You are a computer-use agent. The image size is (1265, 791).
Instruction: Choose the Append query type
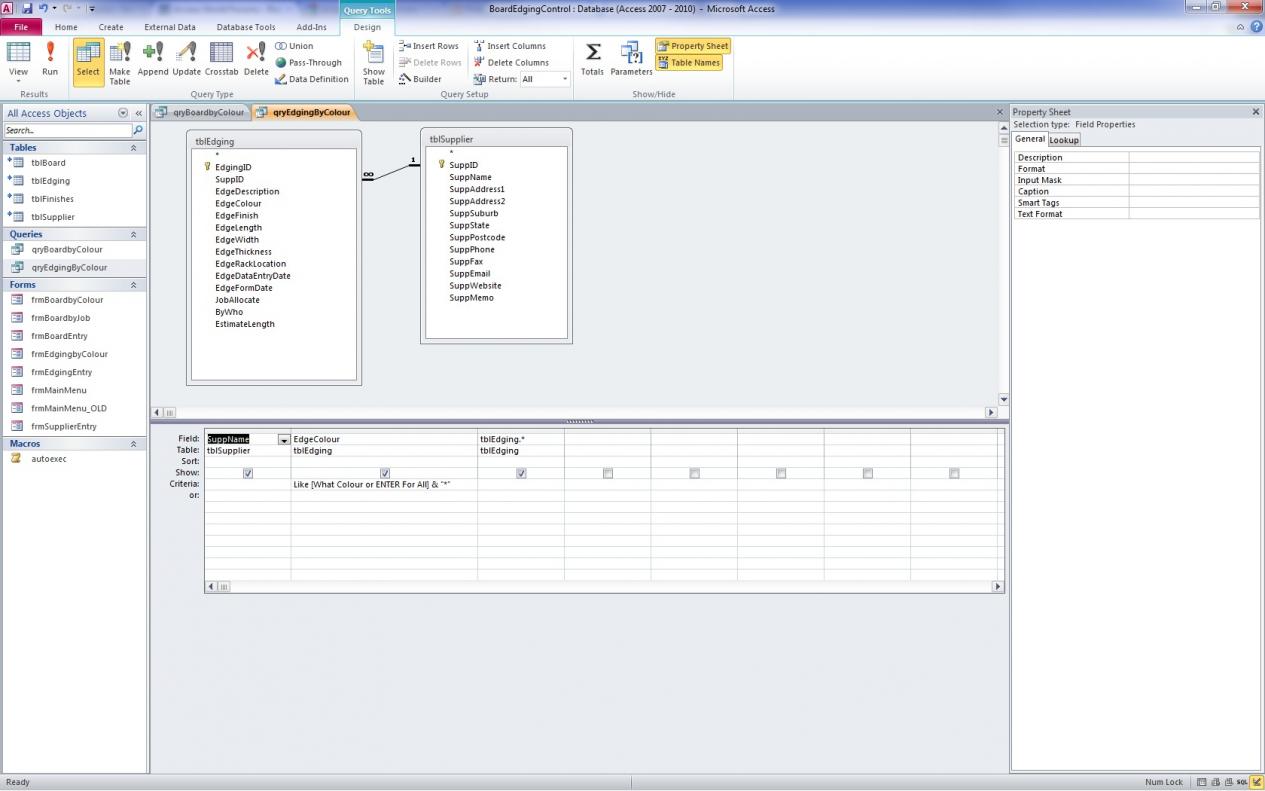pos(153,59)
